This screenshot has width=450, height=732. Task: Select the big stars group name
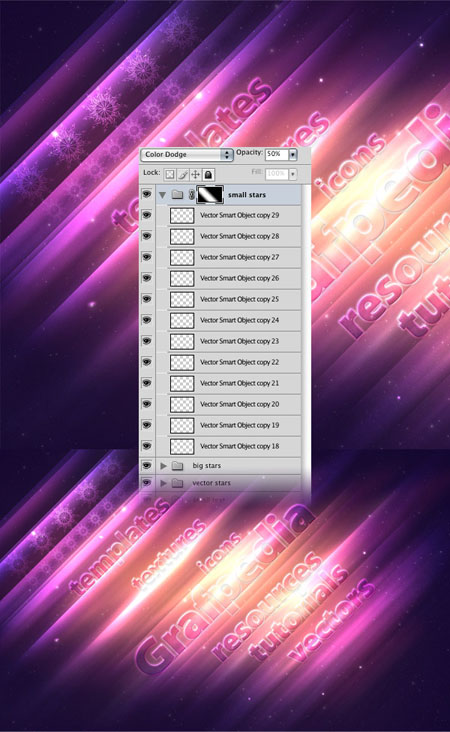point(207,466)
